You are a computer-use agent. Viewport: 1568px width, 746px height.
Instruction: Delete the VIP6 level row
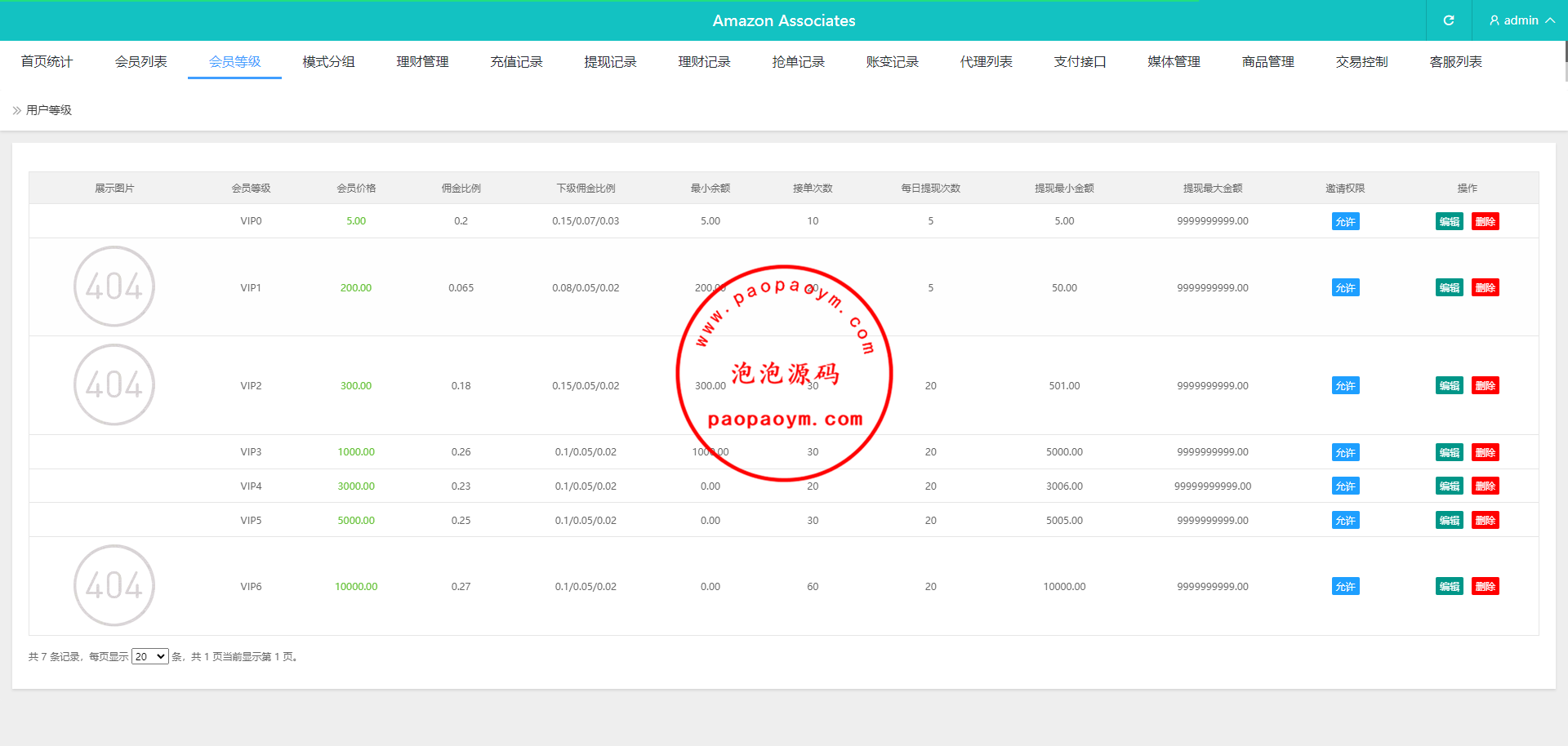pos(1485,586)
